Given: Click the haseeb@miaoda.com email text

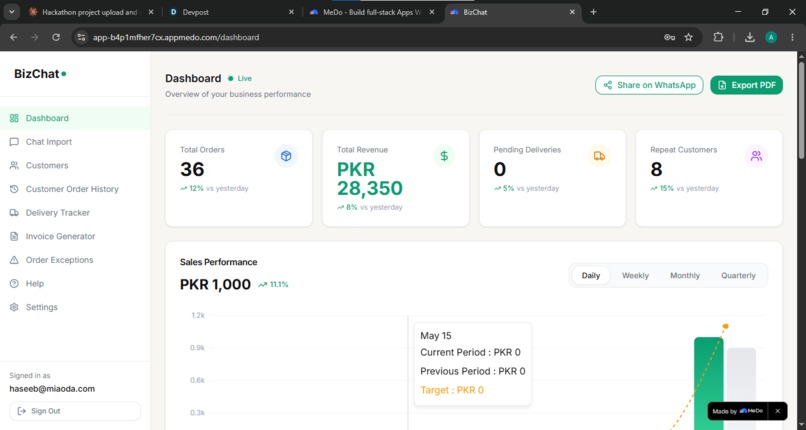Looking at the screenshot, I should tap(52, 389).
